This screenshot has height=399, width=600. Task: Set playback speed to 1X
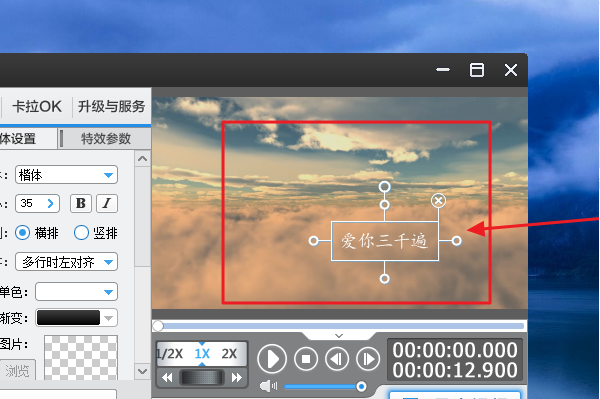click(x=202, y=354)
